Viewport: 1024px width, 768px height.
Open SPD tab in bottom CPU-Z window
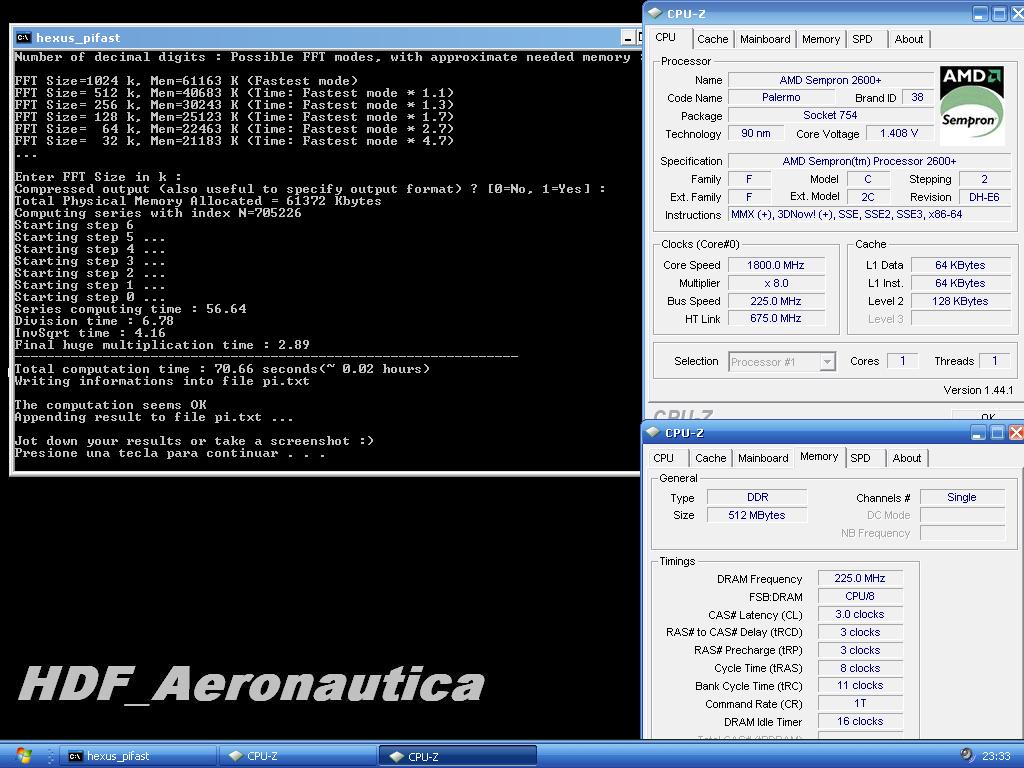[x=861, y=458]
